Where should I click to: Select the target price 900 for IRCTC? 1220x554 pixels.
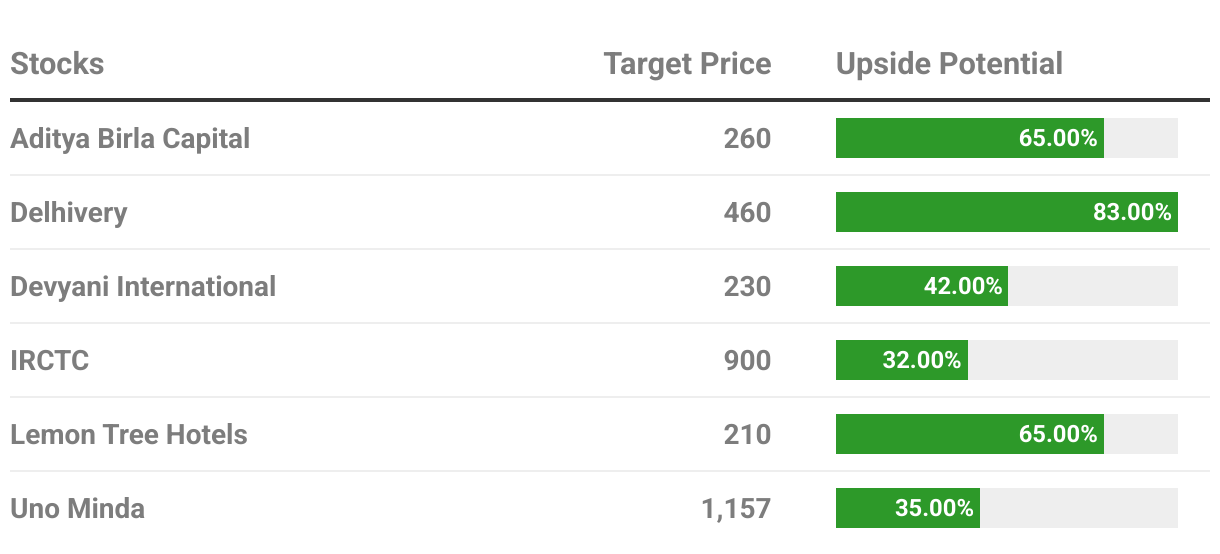click(748, 360)
